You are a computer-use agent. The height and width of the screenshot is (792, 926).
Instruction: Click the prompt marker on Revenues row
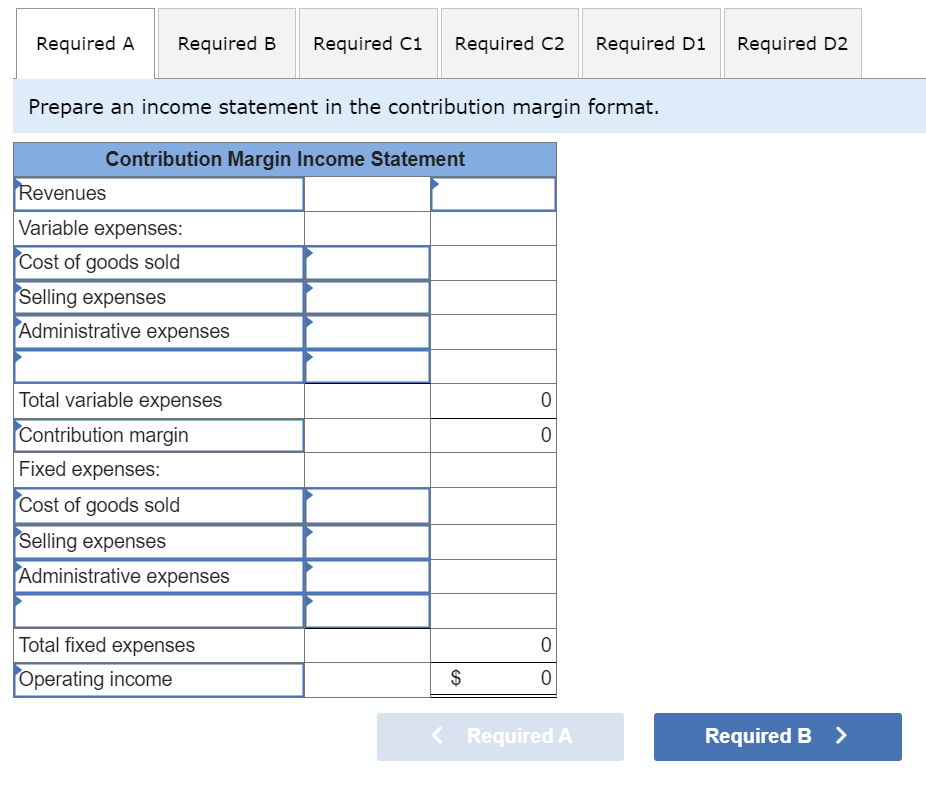pos(17,183)
